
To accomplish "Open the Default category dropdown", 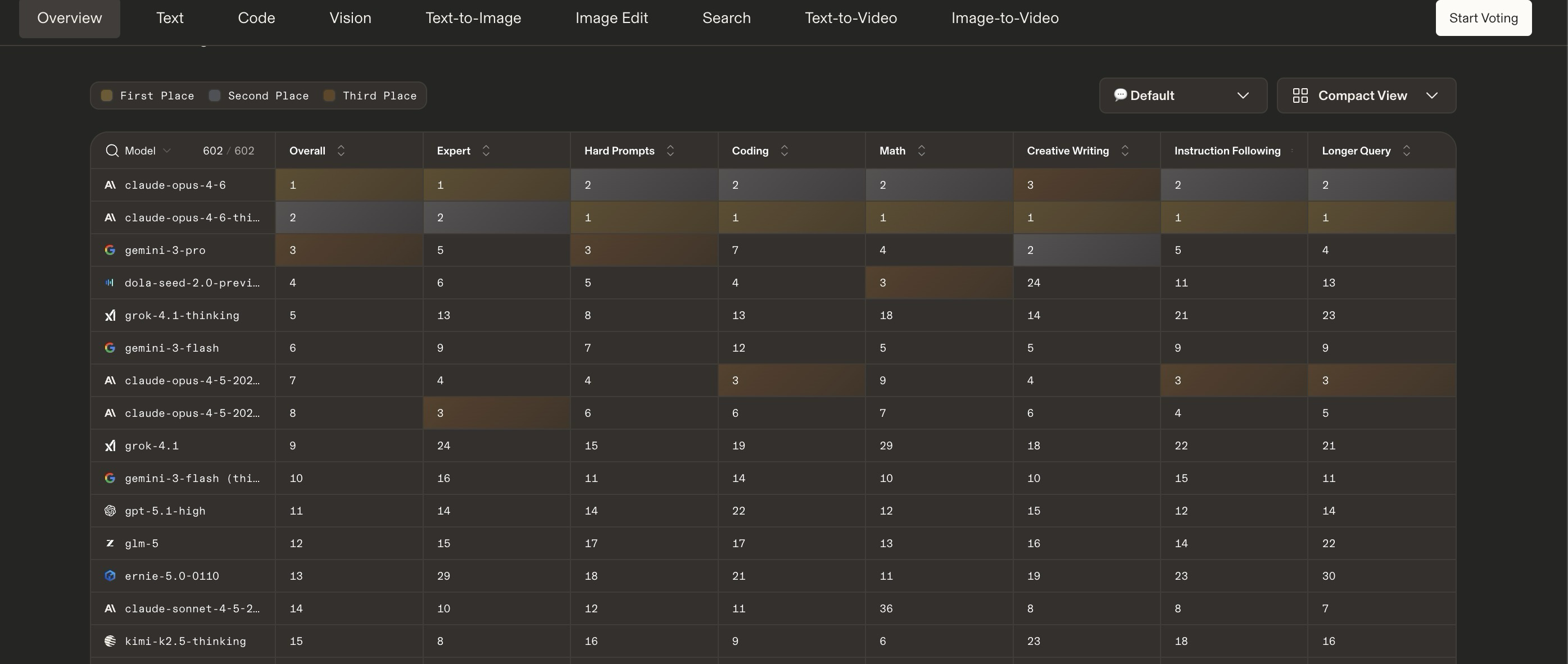I will click(1182, 95).
